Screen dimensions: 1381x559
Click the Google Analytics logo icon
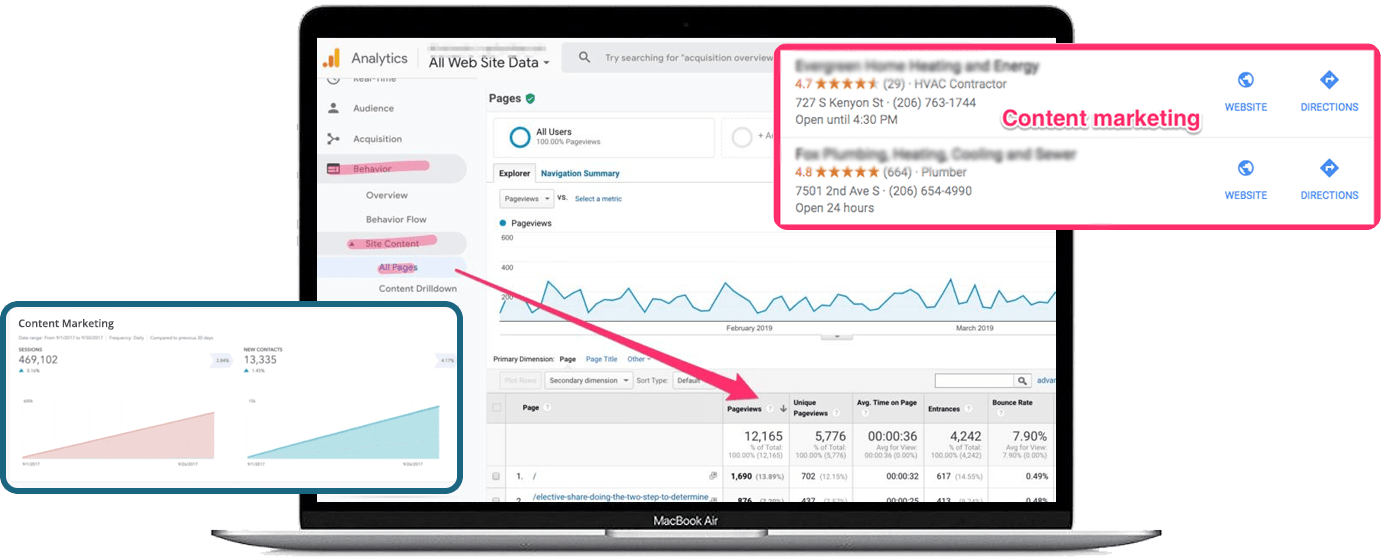(x=331, y=58)
